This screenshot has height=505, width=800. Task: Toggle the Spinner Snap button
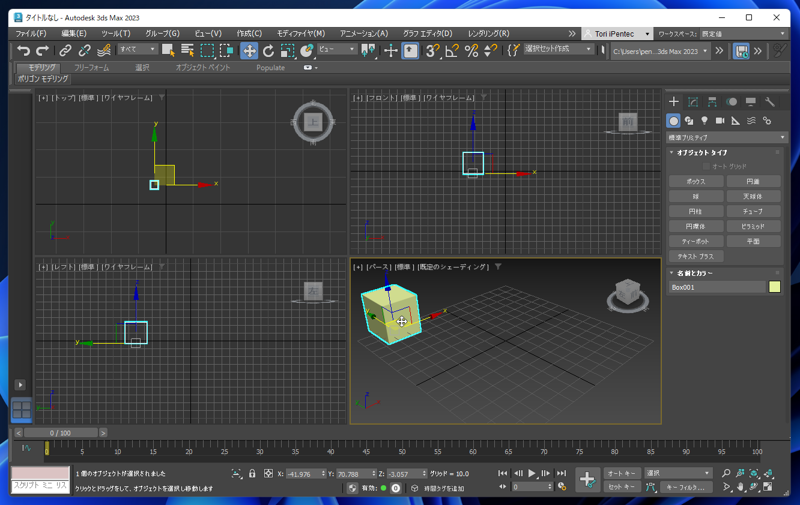(490, 50)
